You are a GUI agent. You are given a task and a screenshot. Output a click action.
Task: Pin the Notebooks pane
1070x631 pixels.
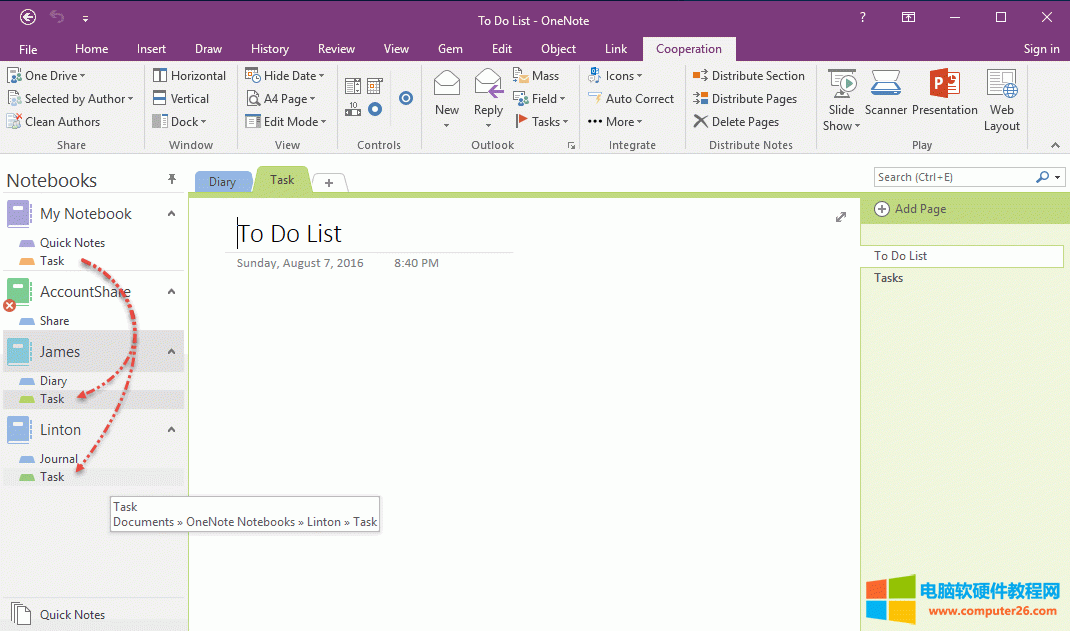(x=171, y=179)
